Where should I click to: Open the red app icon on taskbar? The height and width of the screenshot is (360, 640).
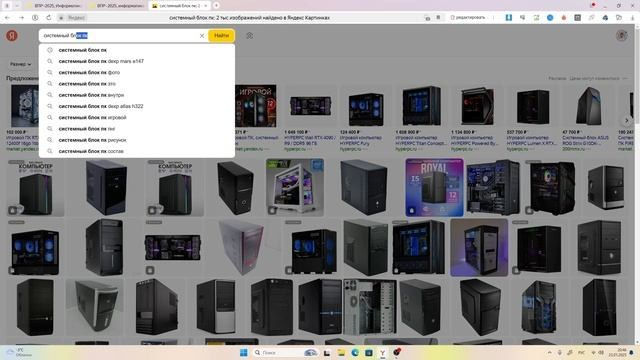[x=396, y=352]
